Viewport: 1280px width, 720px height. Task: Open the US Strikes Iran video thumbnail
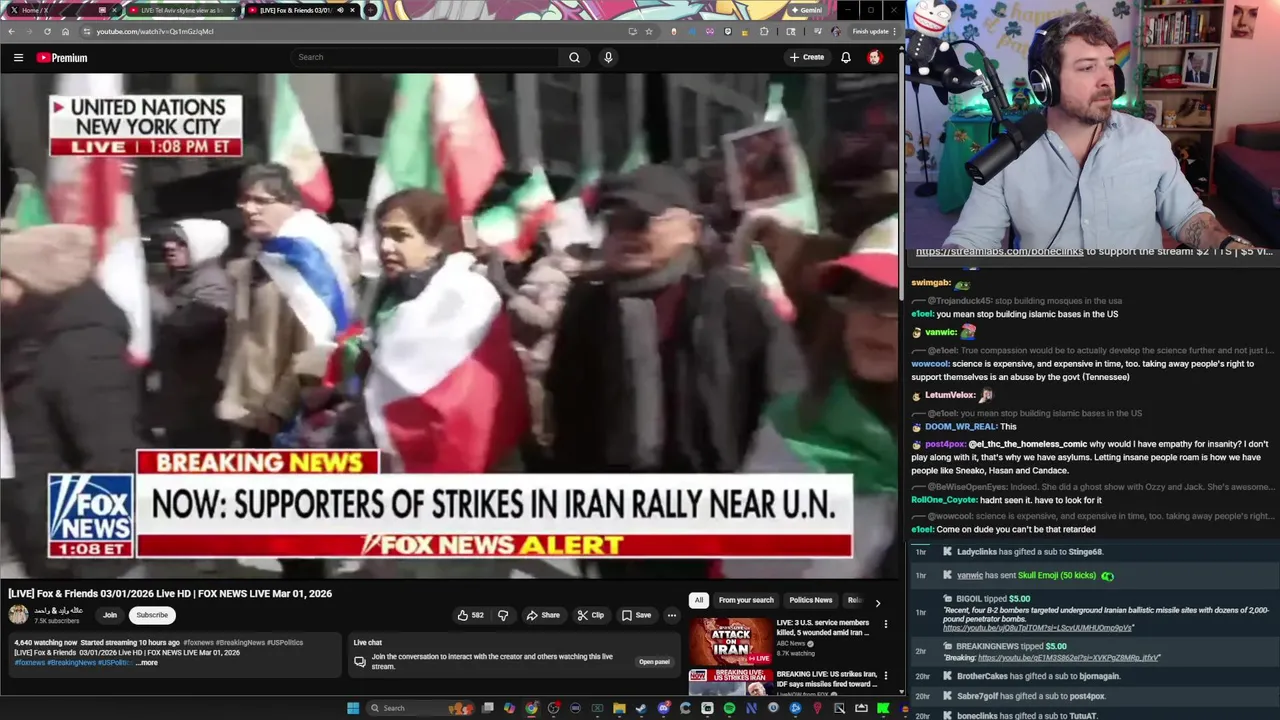point(730,682)
